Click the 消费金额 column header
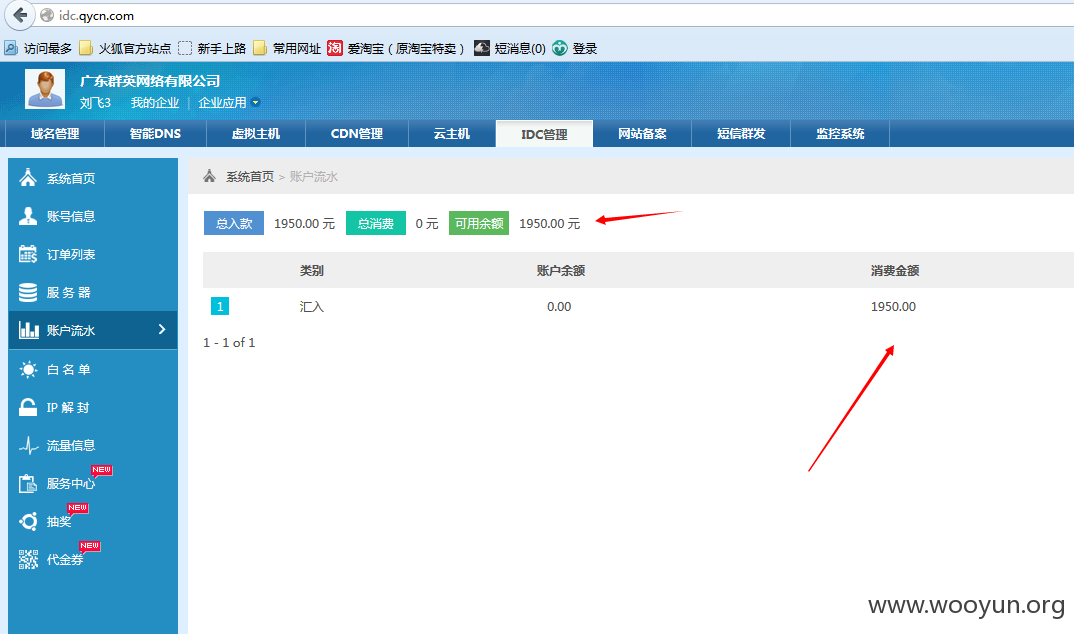This screenshot has width=1074, height=634. point(895,270)
